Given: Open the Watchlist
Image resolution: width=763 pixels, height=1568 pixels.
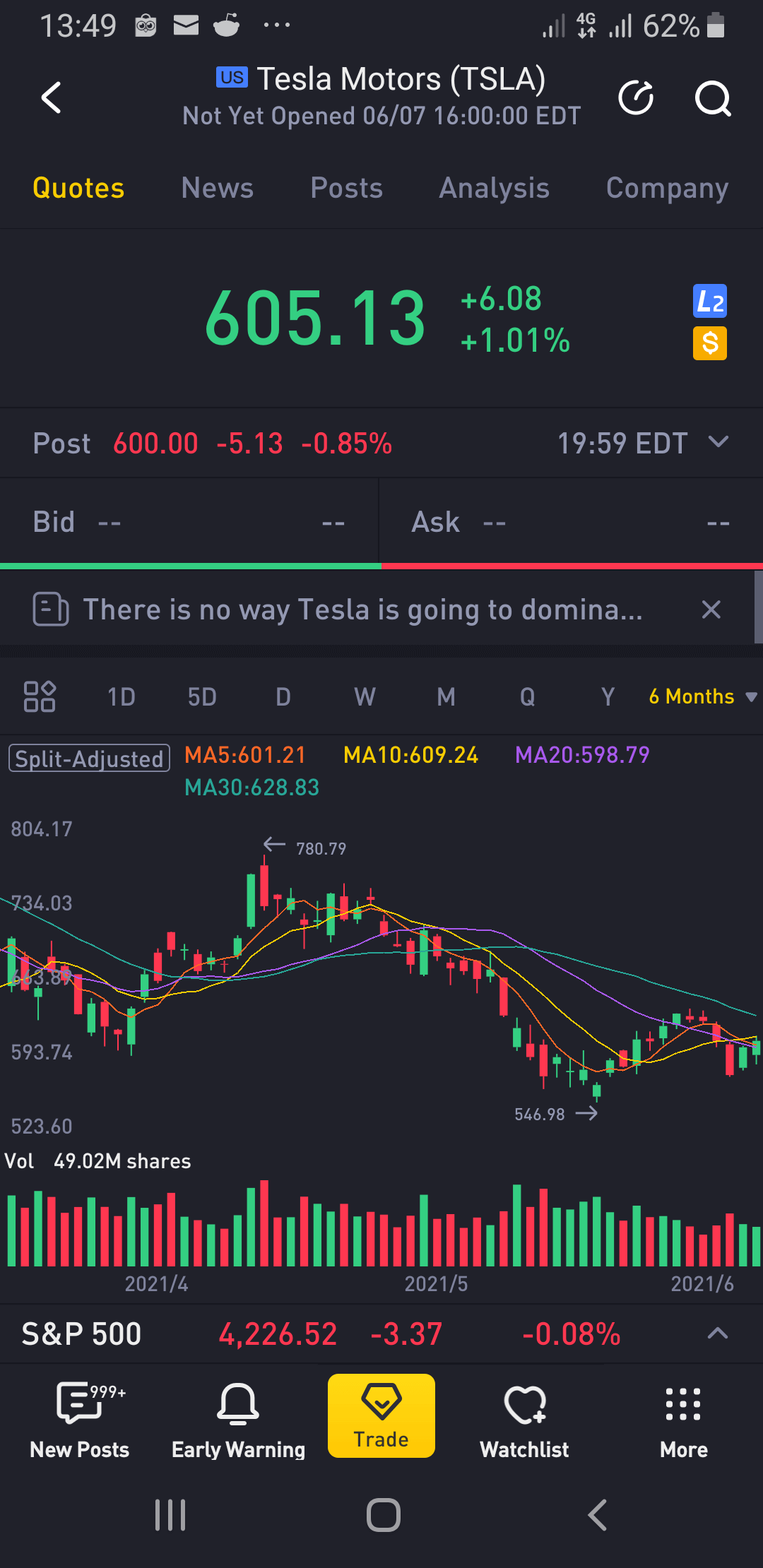Looking at the screenshot, I should 524,1416.
